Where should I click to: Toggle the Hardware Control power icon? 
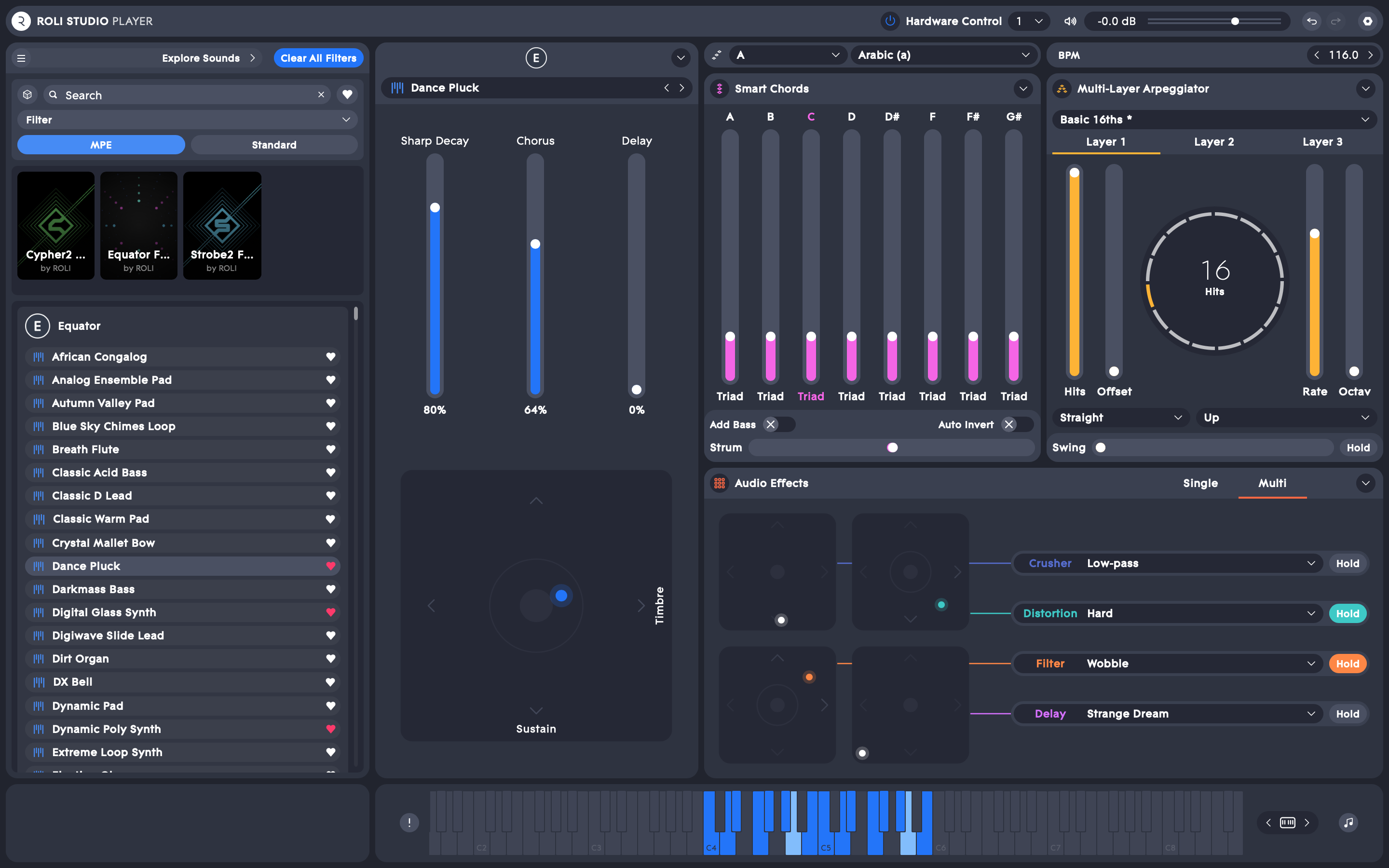click(x=890, y=21)
